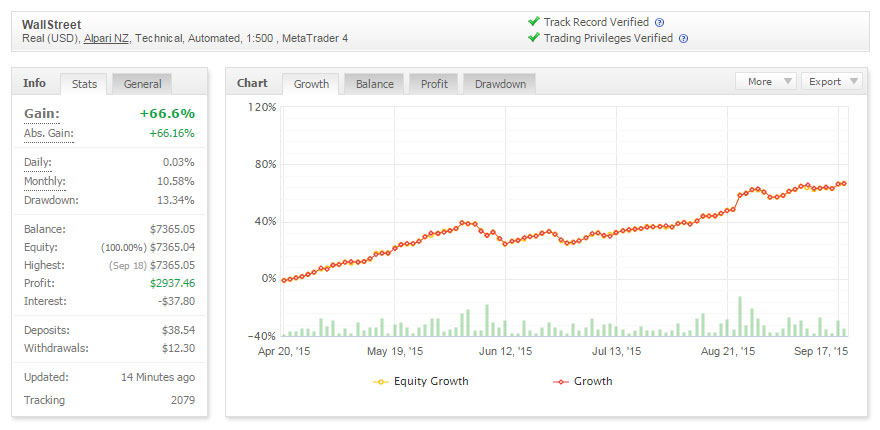Click the Track Record Verified green checkmark

pyautogui.click(x=533, y=22)
